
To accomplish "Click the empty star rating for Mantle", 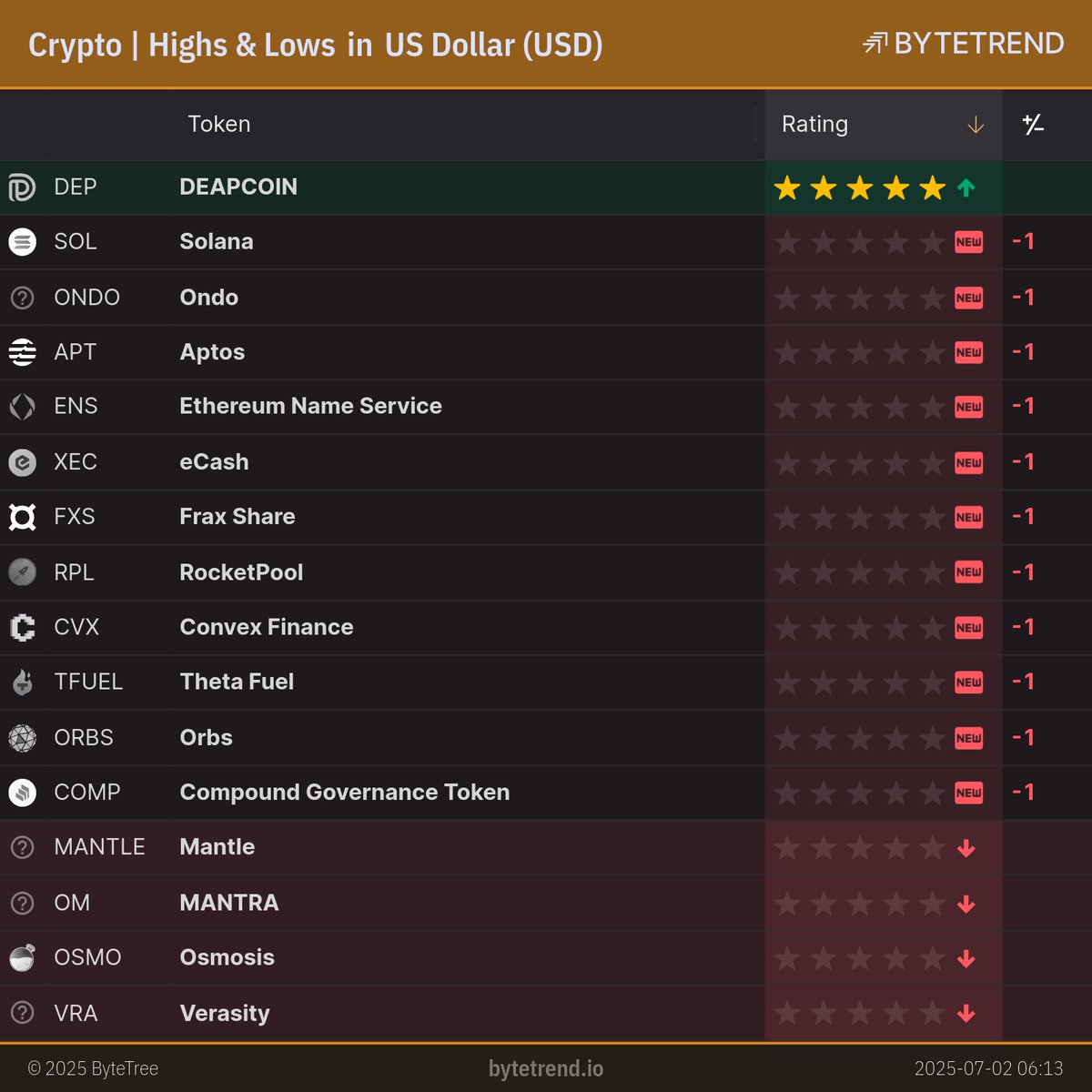I will (x=860, y=848).
